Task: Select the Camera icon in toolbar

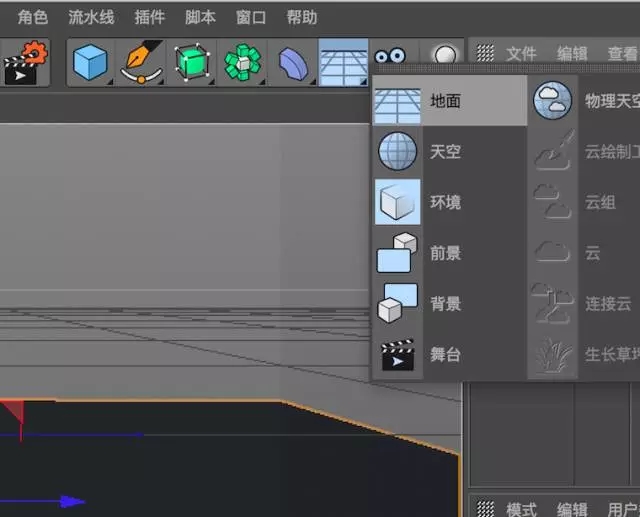Action: tap(390, 56)
